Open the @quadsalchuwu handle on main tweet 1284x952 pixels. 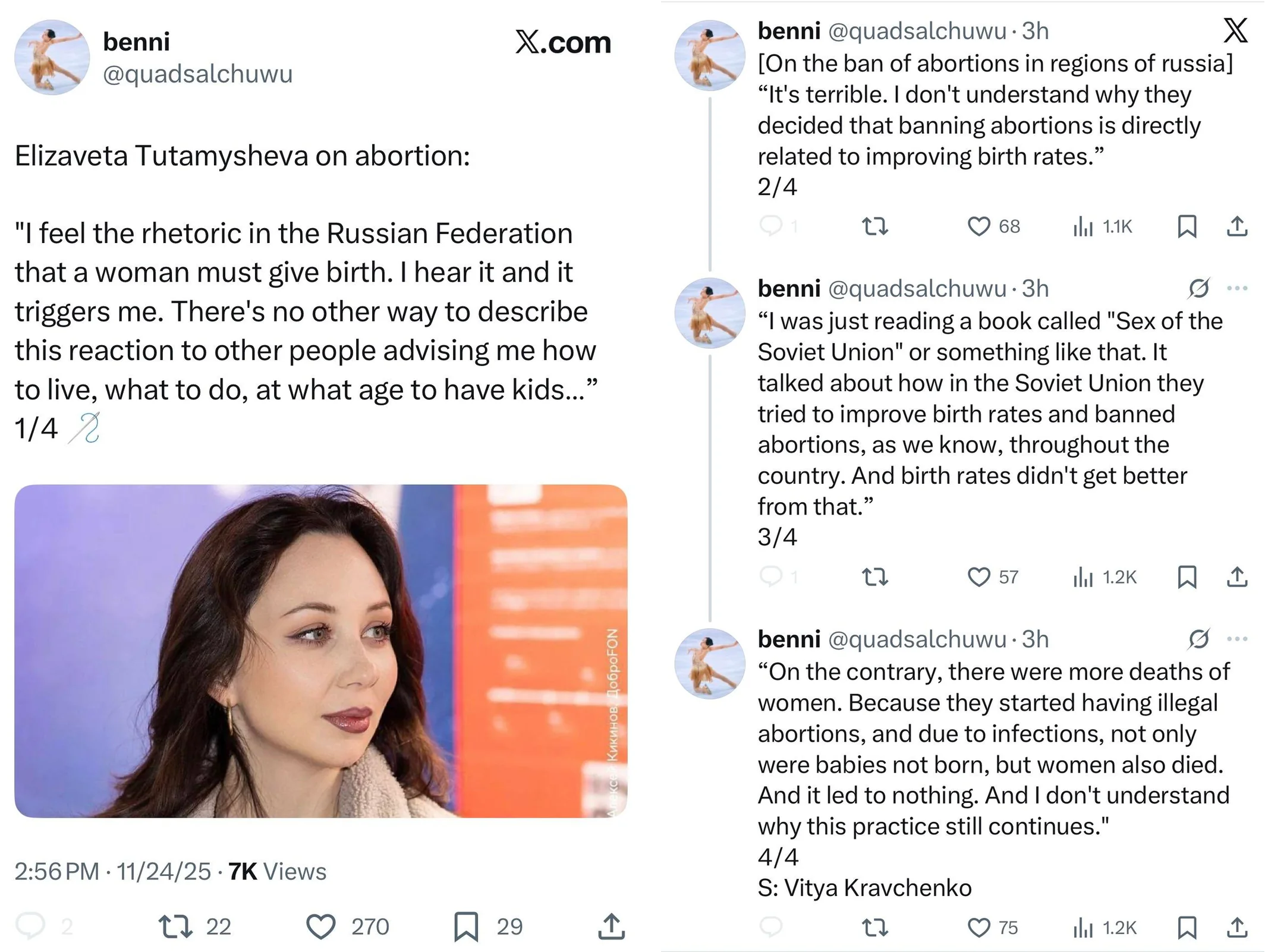coord(197,74)
